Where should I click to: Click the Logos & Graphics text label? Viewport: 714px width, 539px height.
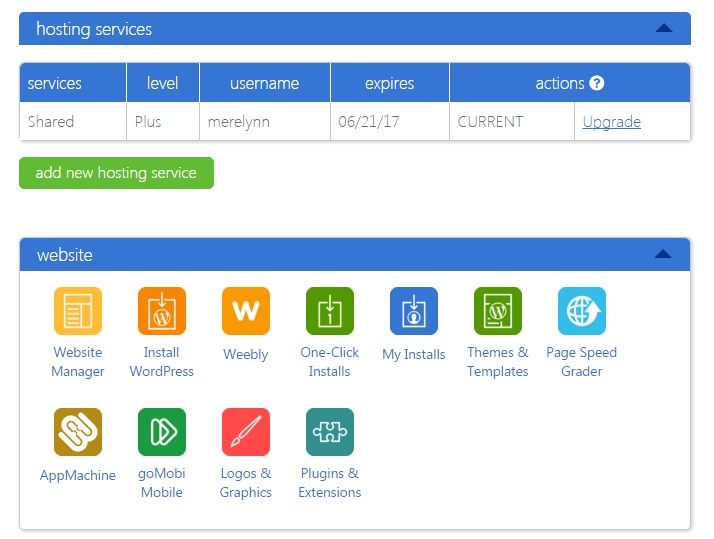pyautogui.click(x=246, y=483)
